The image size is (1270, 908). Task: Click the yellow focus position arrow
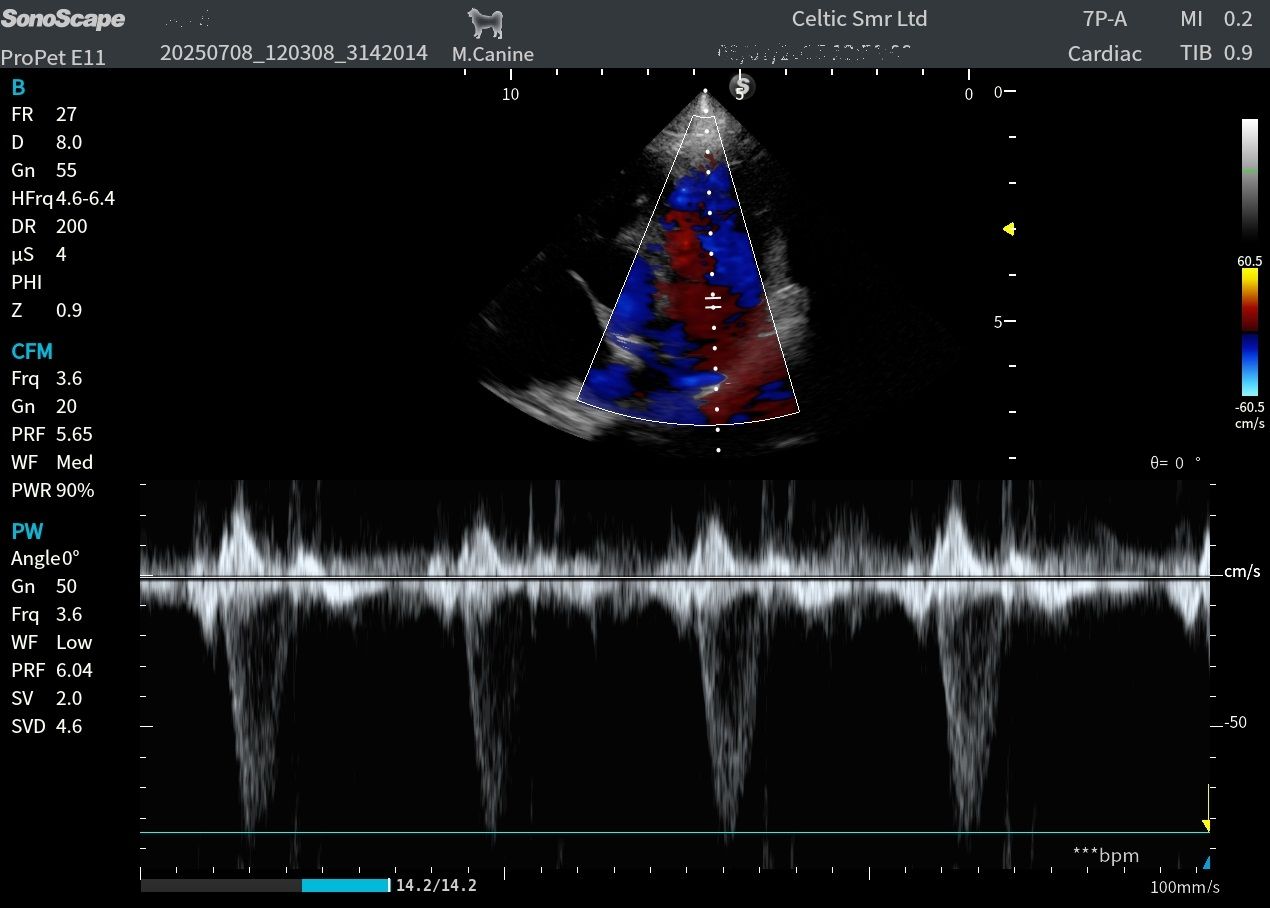[x=1009, y=229]
